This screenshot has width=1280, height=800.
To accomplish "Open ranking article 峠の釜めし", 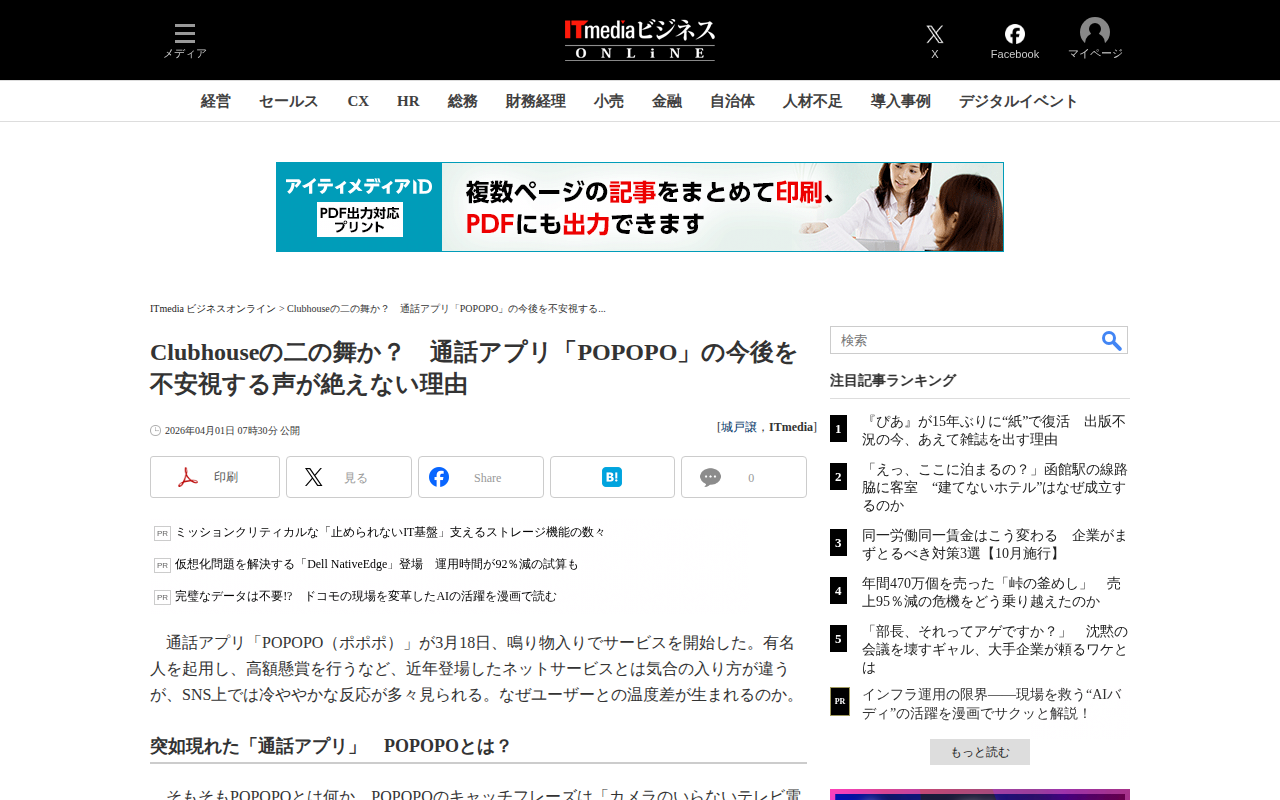I will (x=991, y=592).
